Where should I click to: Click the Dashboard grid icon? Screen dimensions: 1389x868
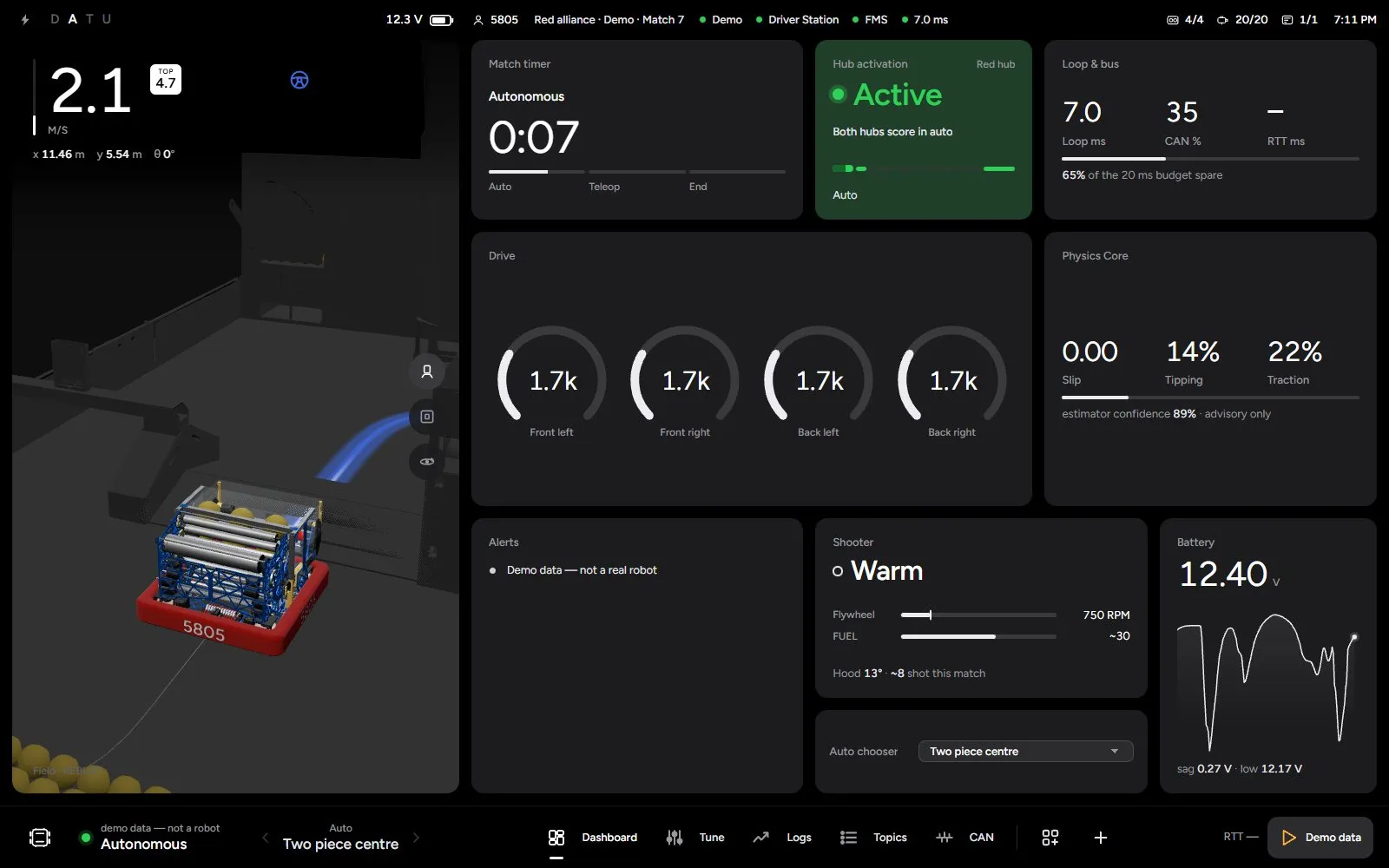point(556,838)
